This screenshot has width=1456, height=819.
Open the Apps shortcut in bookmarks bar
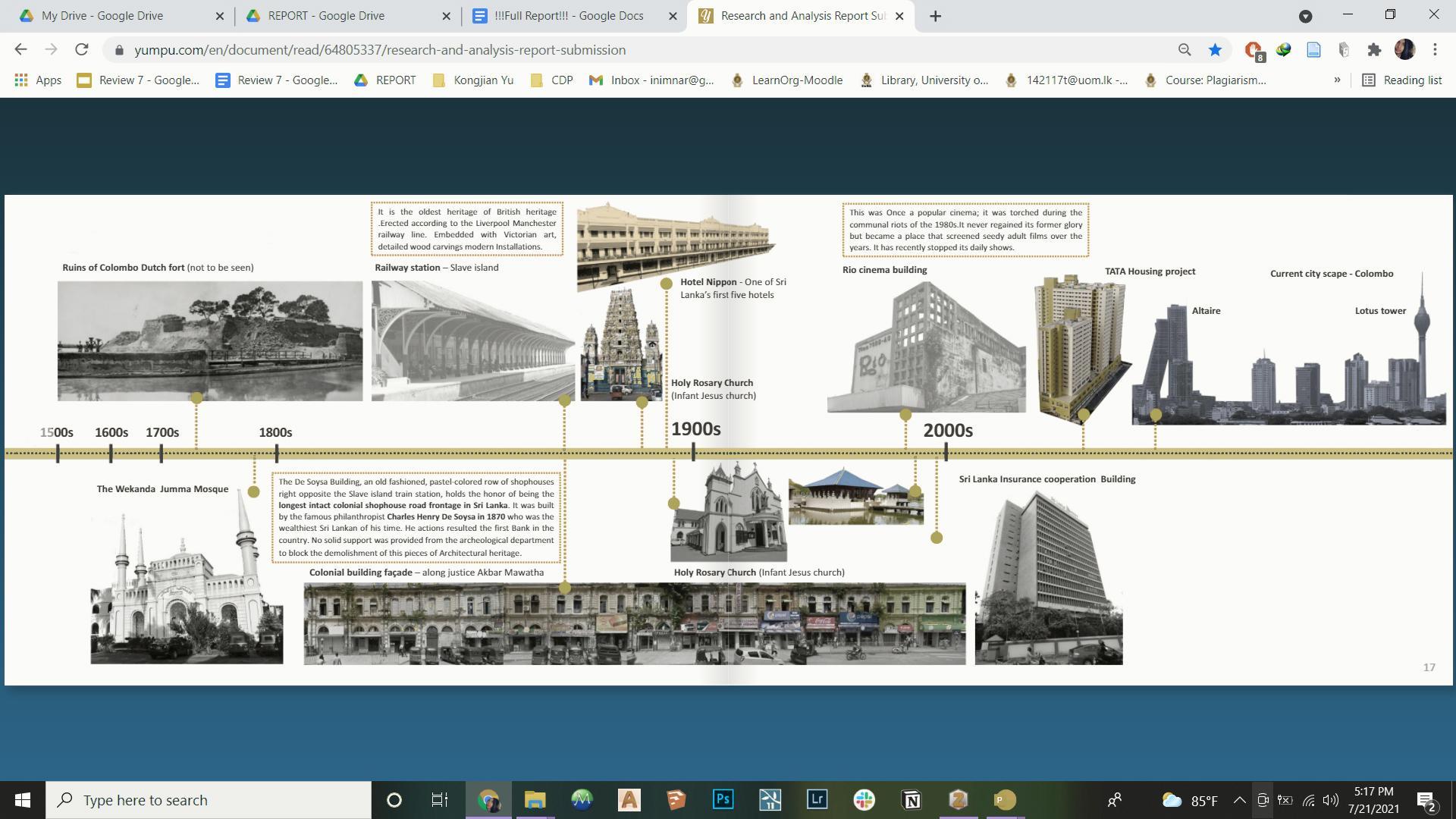(x=38, y=80)
